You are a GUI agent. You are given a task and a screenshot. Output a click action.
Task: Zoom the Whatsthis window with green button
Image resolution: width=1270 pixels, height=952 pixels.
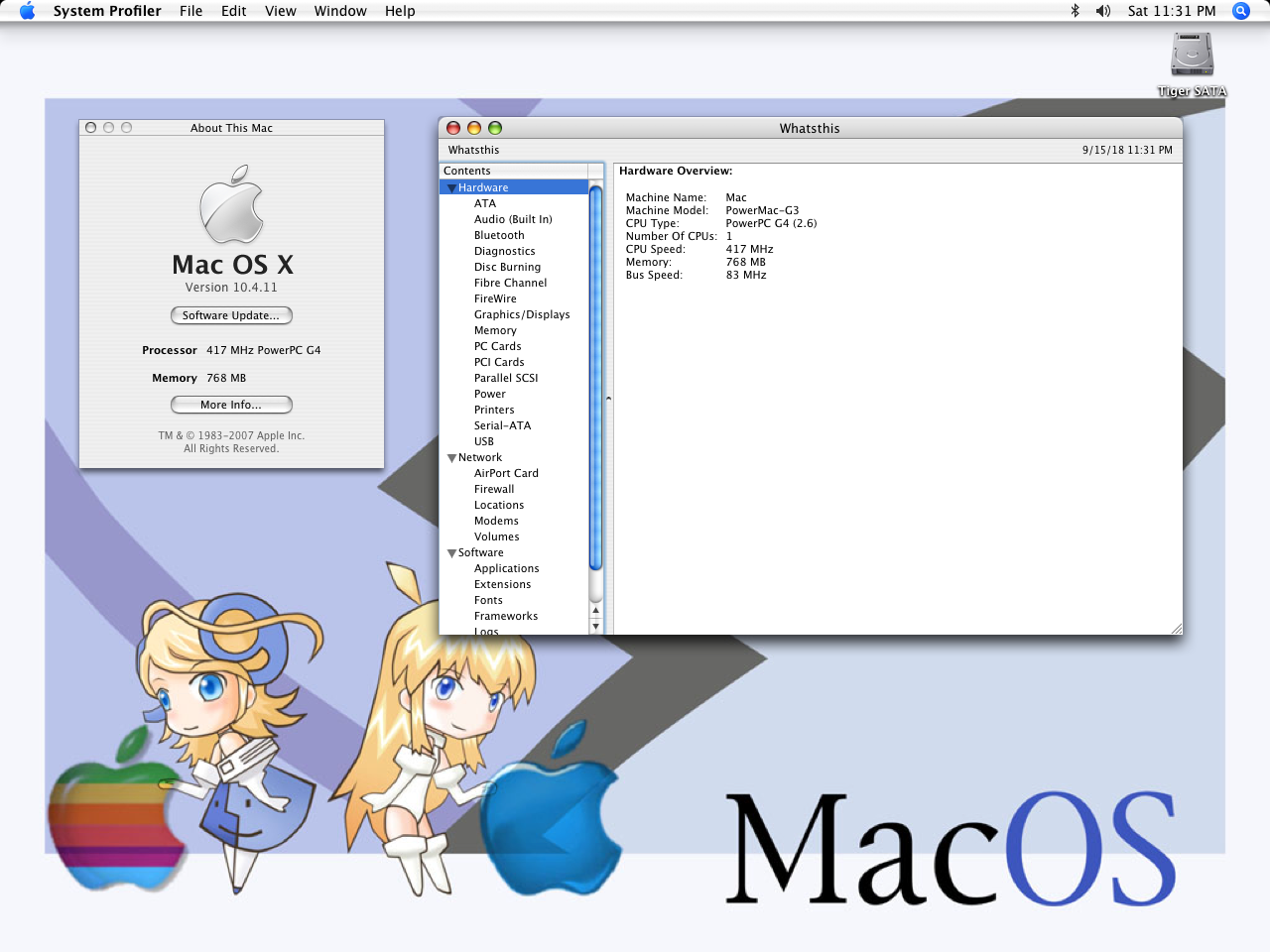tap(495, 128)
